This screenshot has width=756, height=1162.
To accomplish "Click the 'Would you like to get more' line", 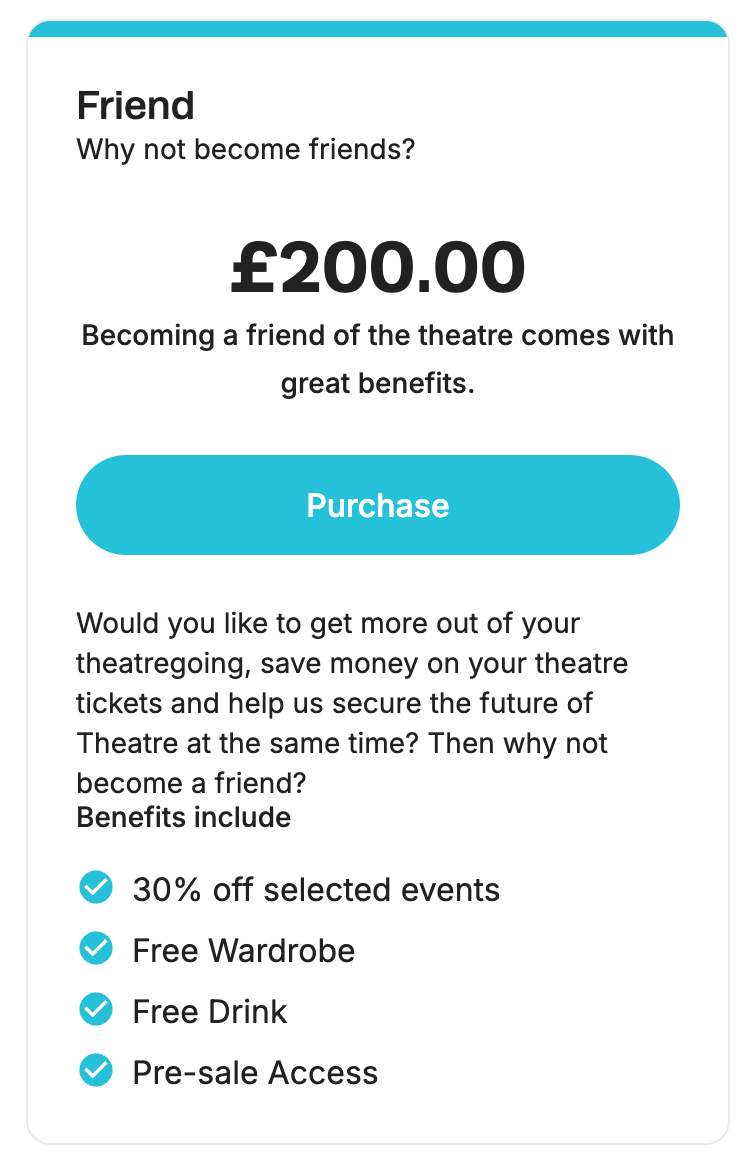I will tap(328, 623).
